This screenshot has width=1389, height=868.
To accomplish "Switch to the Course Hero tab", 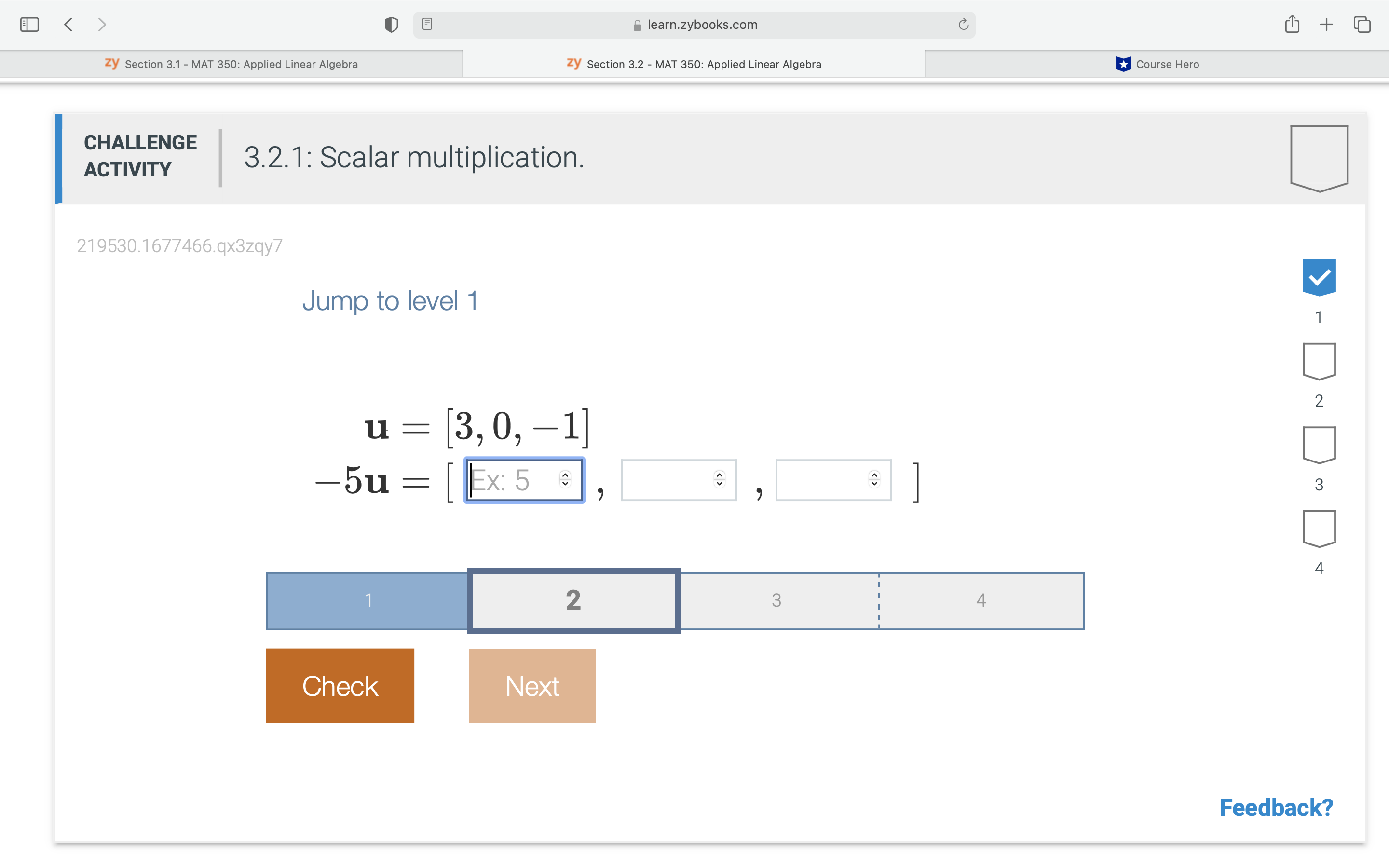I will tap(1157, 64).
